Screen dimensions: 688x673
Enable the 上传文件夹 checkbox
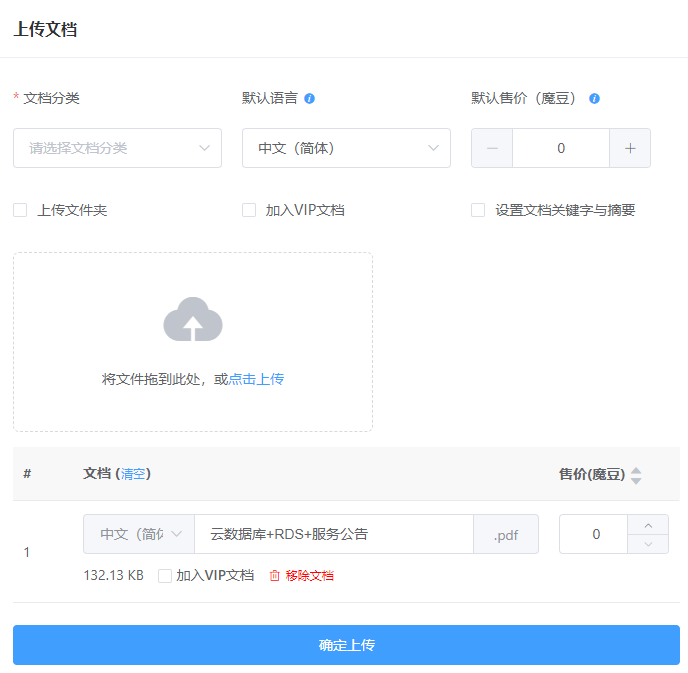(x=20, y=210)
